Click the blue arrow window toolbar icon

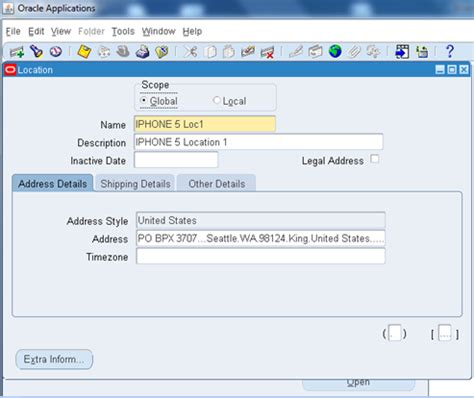tap(402, 52)
